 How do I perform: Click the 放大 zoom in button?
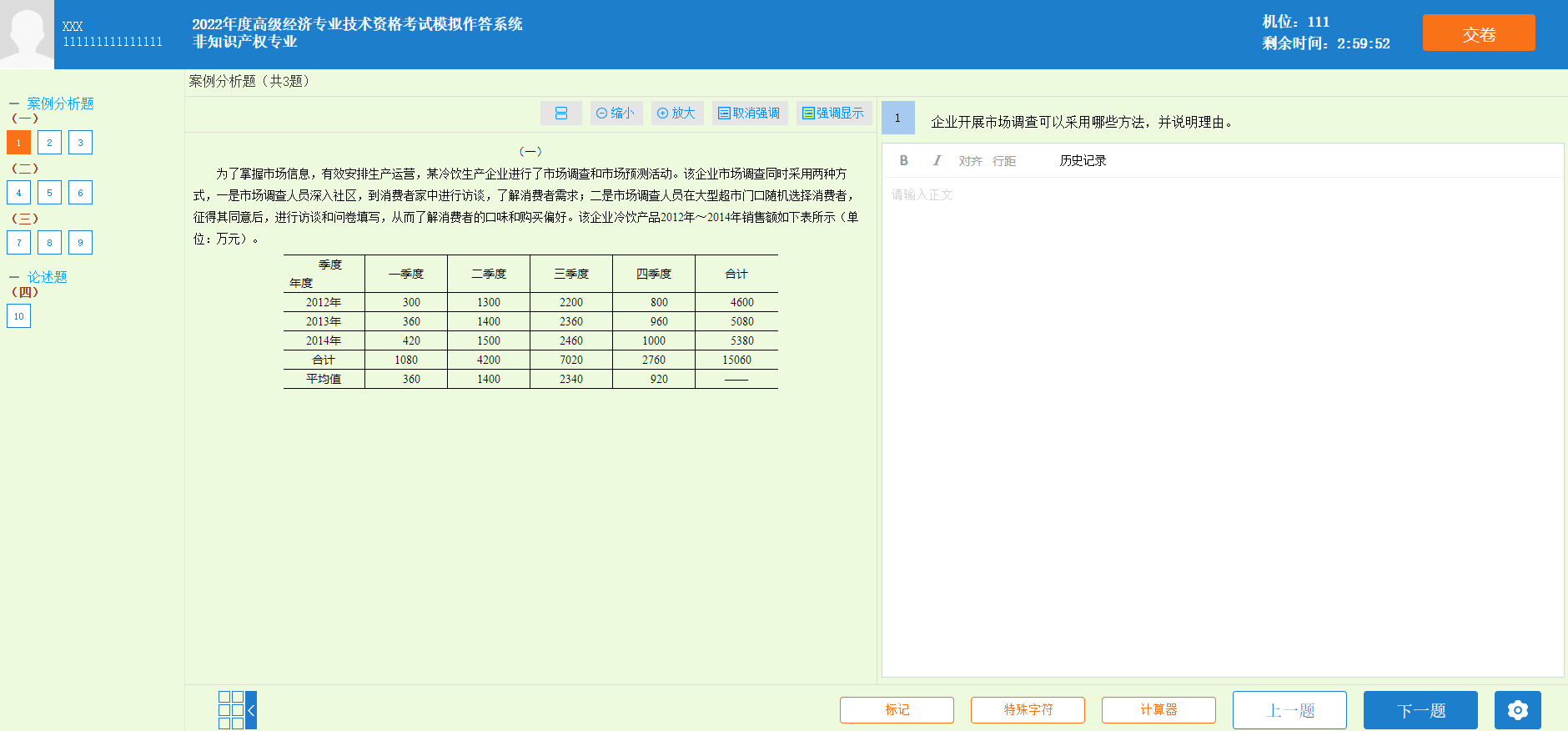click(676, 113)
